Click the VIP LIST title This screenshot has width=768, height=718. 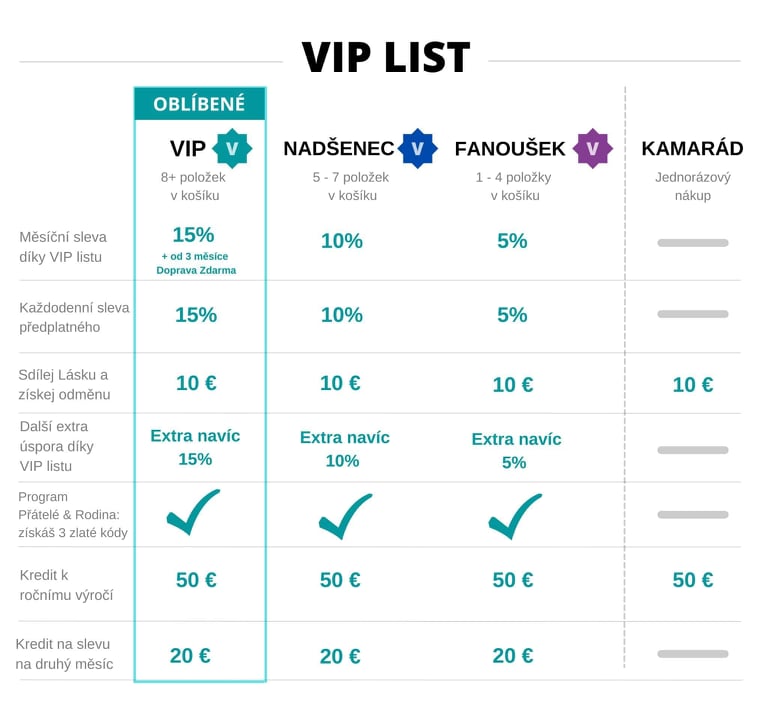click(385, 57)
